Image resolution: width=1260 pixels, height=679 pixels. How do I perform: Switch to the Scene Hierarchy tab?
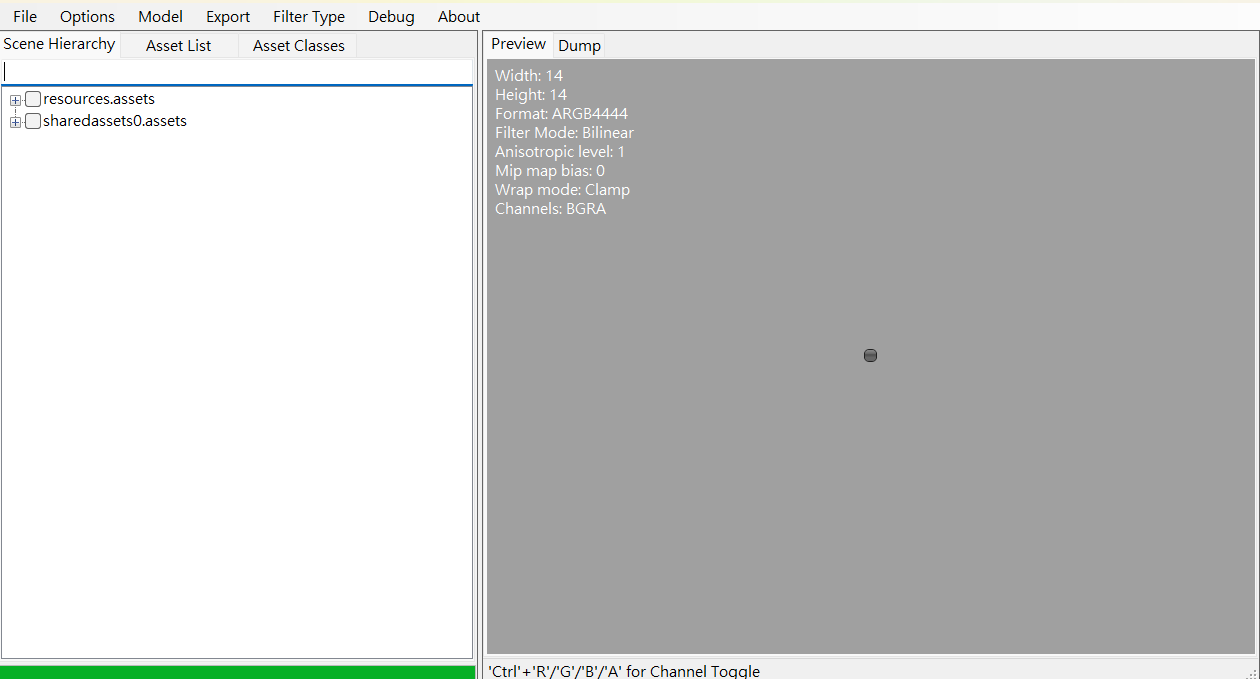point(59,44)
